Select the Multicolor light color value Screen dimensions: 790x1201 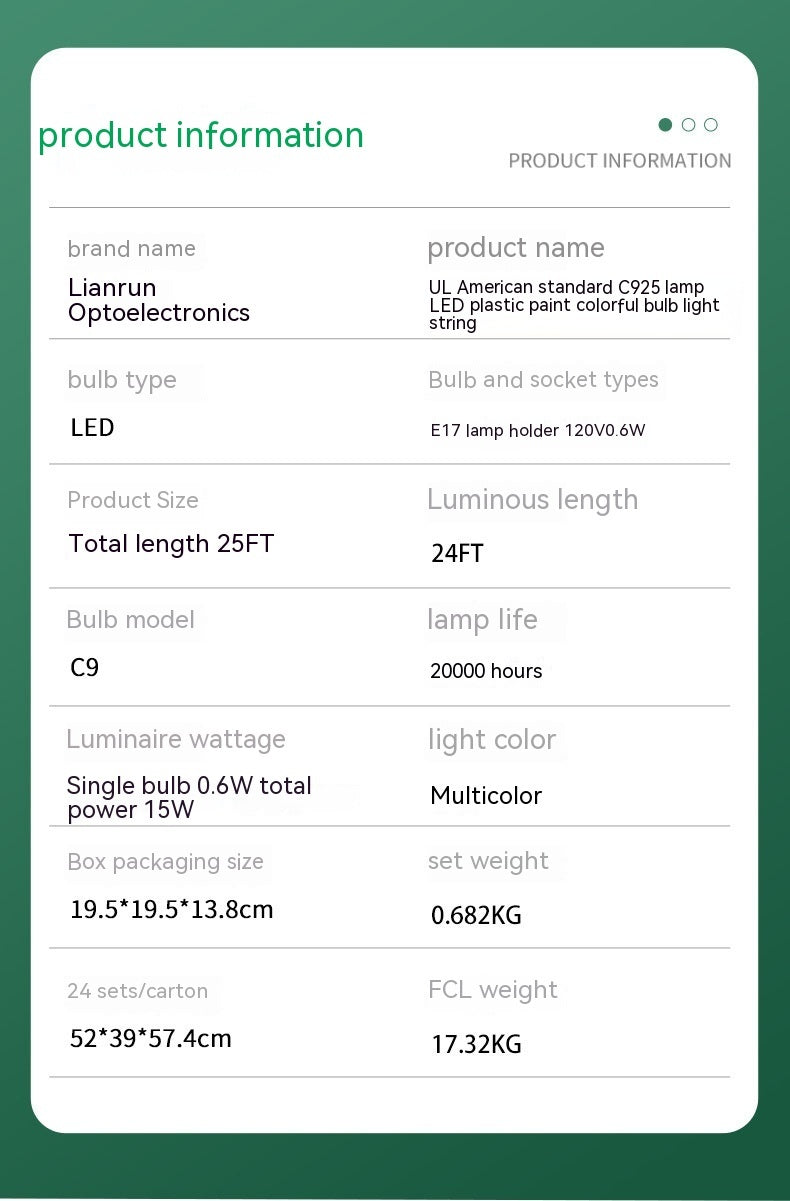pos(486,796)
